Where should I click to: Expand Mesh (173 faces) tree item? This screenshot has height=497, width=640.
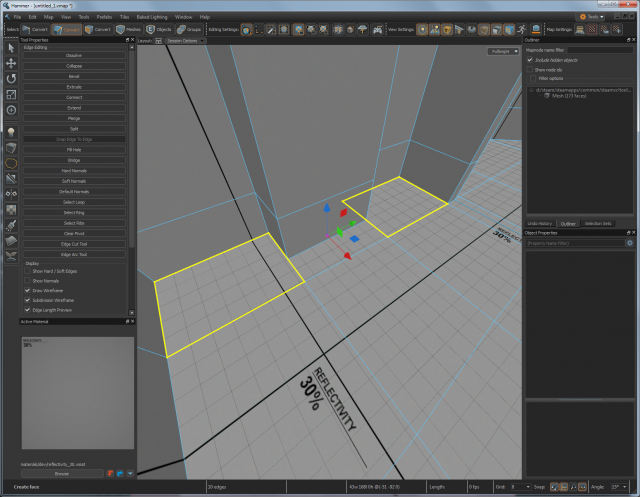[569, 96]
